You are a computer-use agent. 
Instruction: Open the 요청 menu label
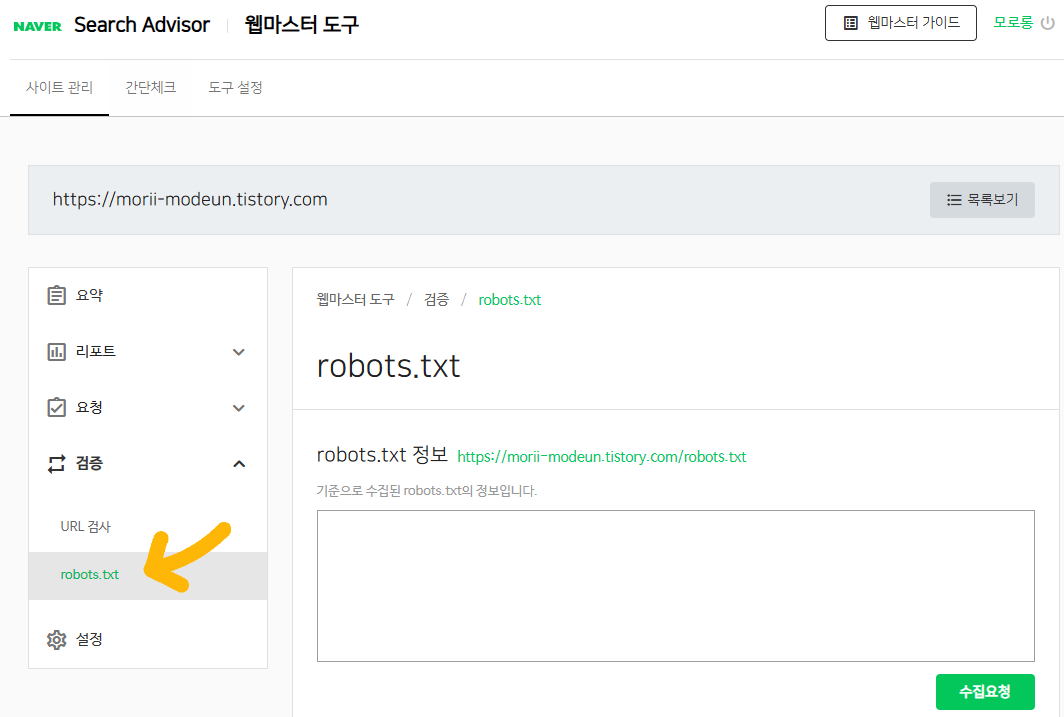(89, 407)
